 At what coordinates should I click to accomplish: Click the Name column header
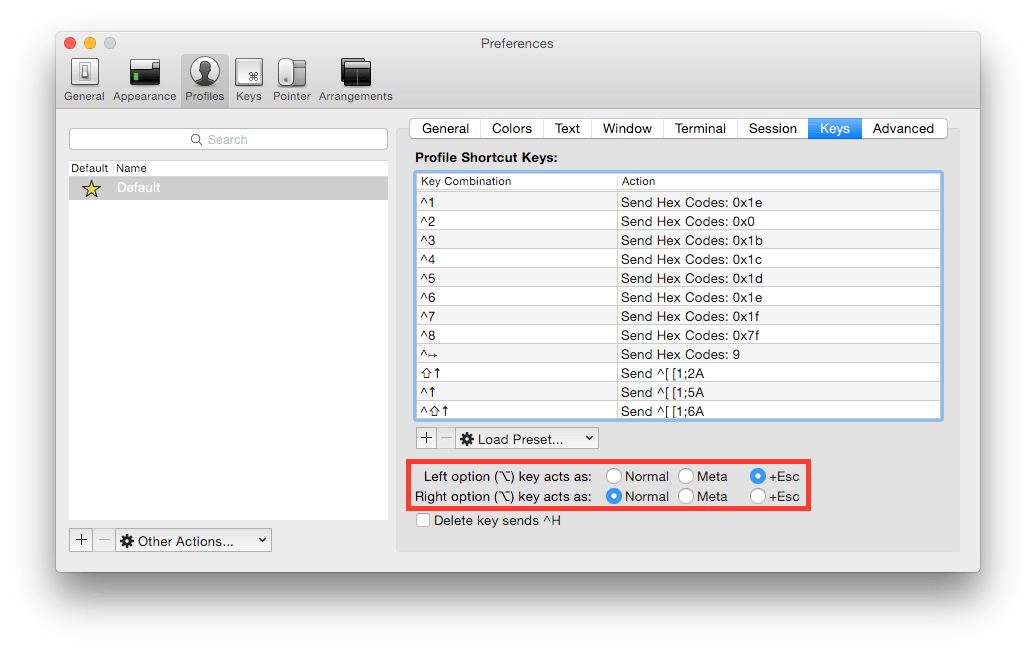point(250,168)
